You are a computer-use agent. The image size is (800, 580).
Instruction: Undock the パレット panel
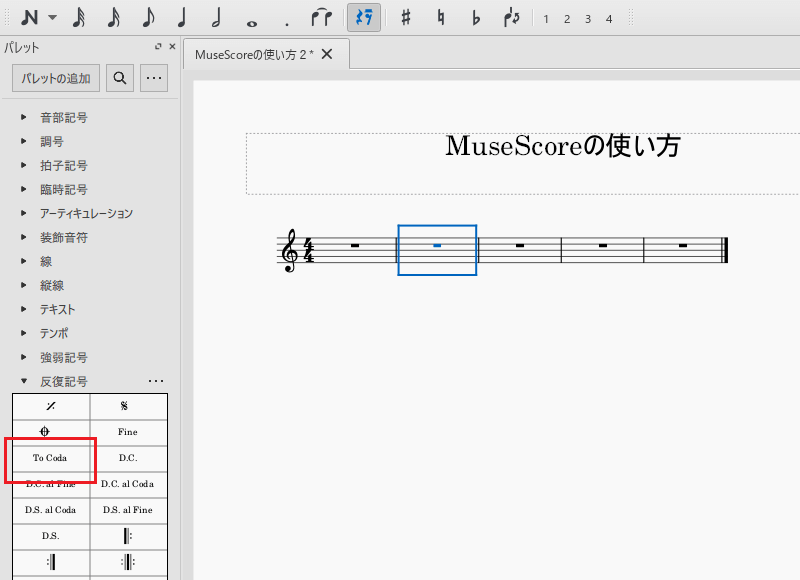(158, 46)
